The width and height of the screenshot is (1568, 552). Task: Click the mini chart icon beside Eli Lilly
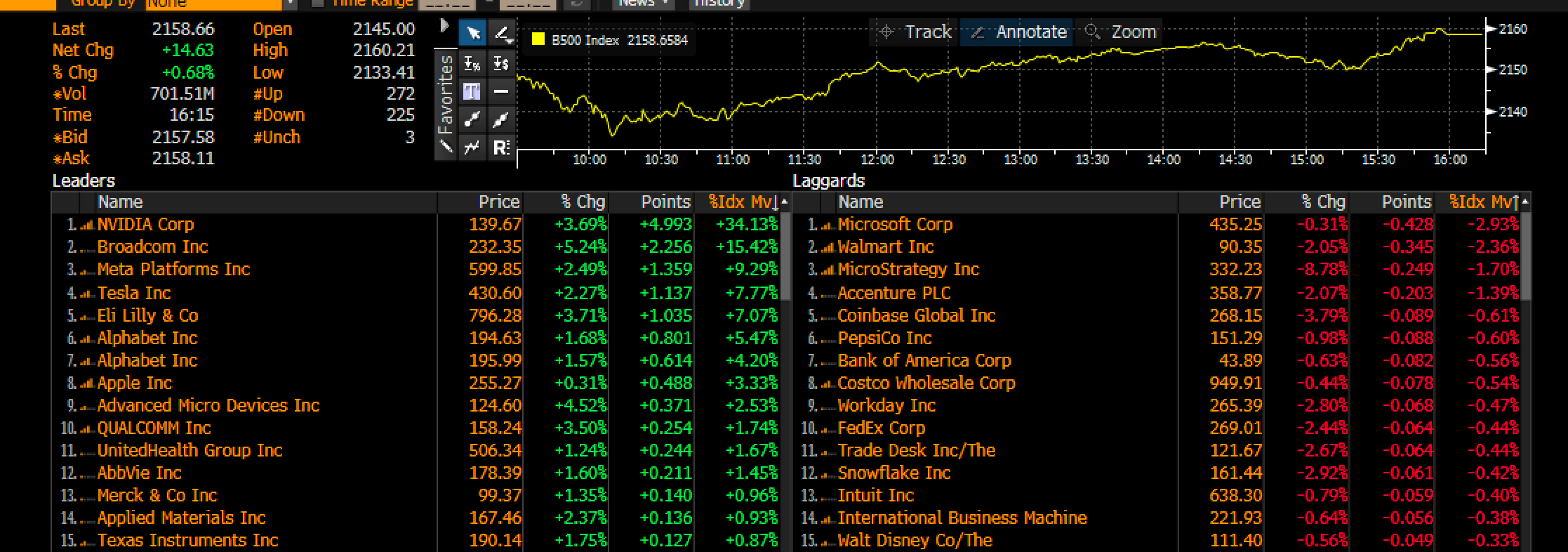coord(87,316)
